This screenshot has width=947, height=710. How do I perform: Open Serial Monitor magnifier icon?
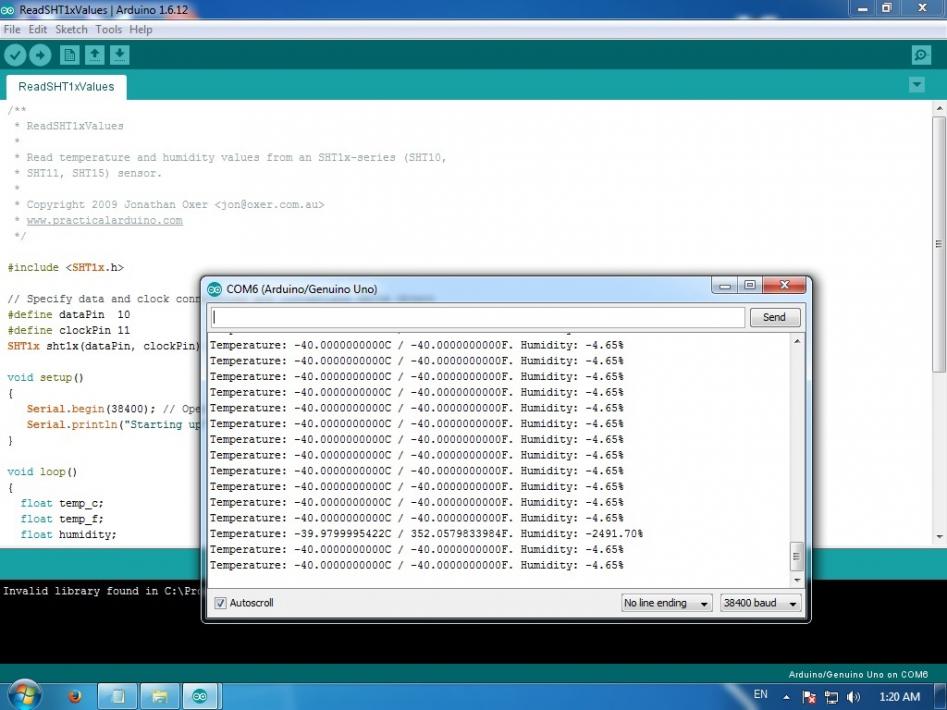(x=921, y=55)
